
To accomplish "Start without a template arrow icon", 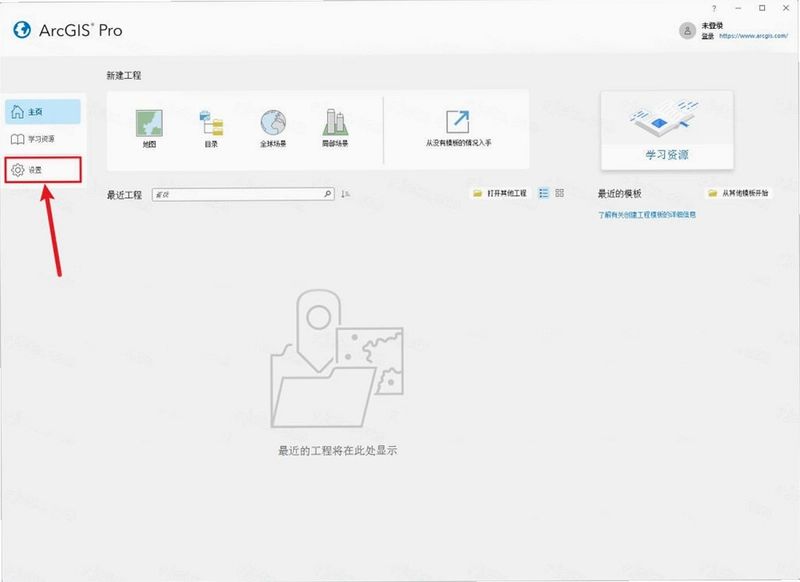I will point(458,122).
